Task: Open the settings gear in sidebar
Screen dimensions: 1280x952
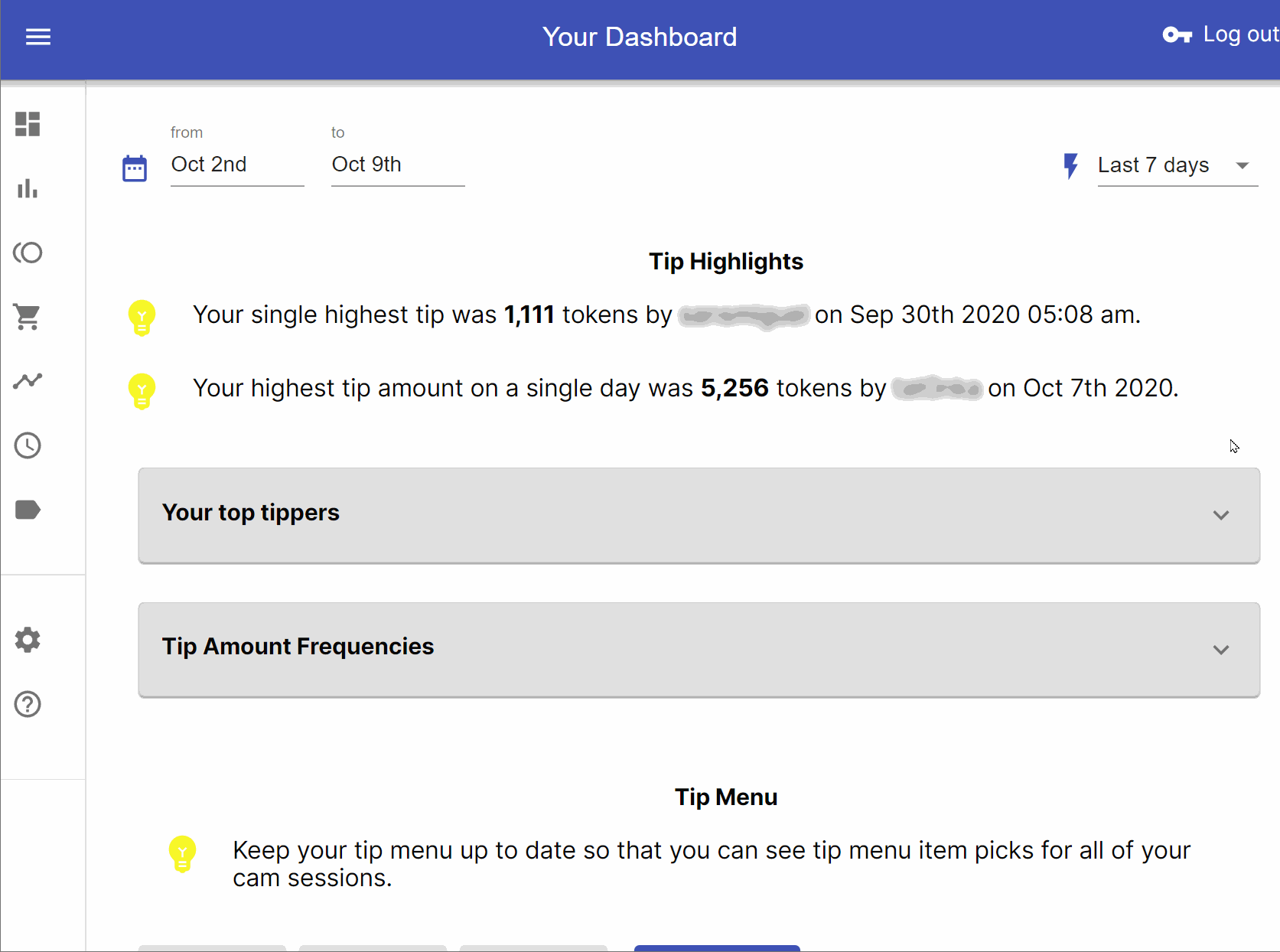Action: point(28,640)
